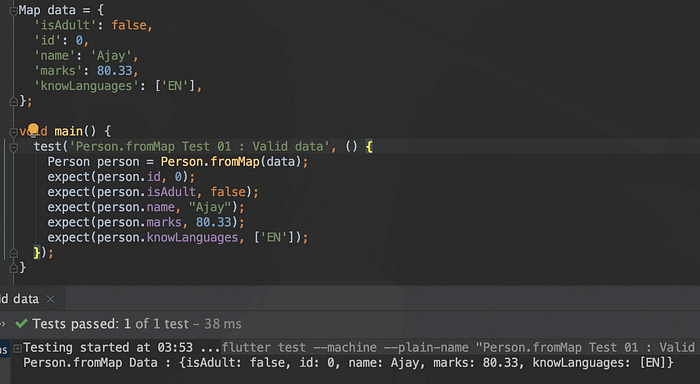The height and width of the screenshot is (384, 700).
Task: Click the green check mark beside Tests passed
Action: [21, 323]
